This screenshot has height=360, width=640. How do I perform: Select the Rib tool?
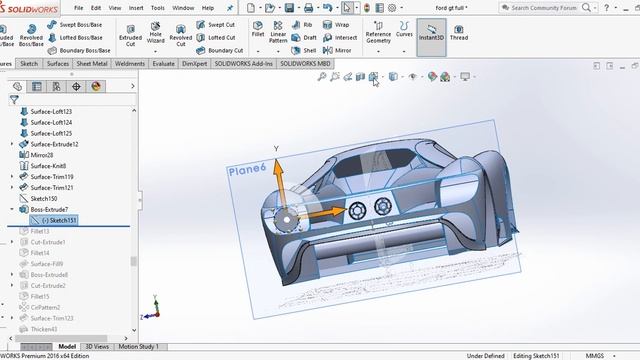pyautogui.click(x=302, y=25)
